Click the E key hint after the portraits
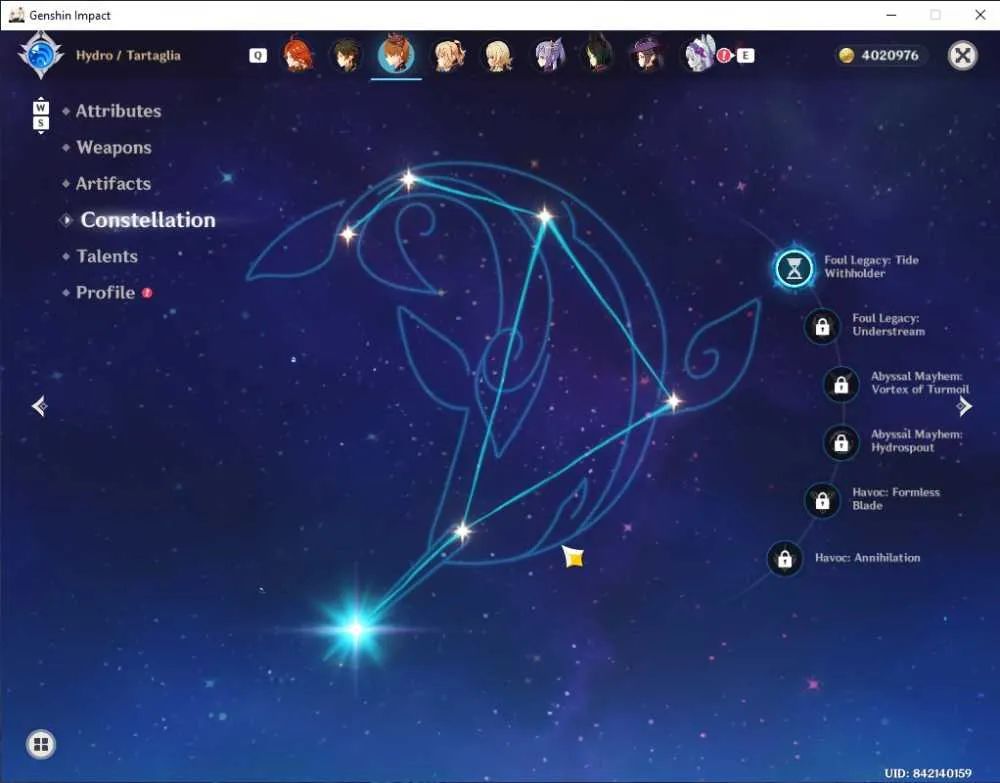This screenshot has height=783, width=1000. (x=746, y=55)
